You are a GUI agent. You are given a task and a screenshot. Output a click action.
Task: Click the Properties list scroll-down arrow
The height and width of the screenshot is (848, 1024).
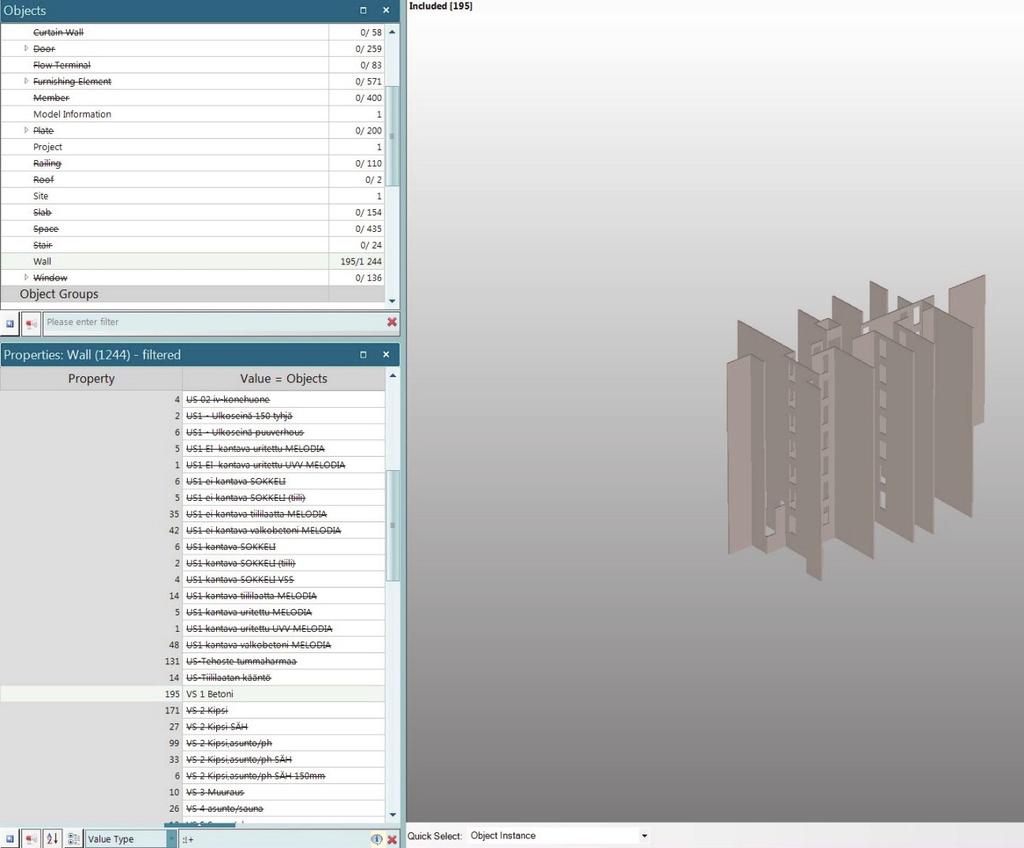coord(392,815)
